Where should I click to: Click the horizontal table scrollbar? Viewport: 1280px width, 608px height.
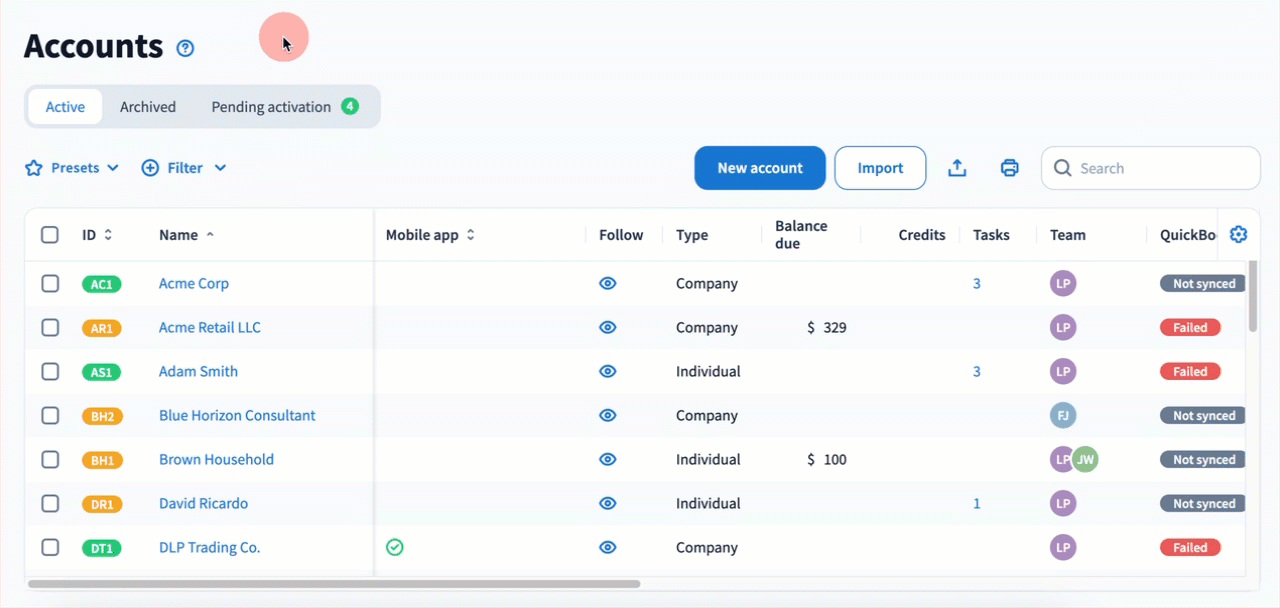(x=334, y=583)
